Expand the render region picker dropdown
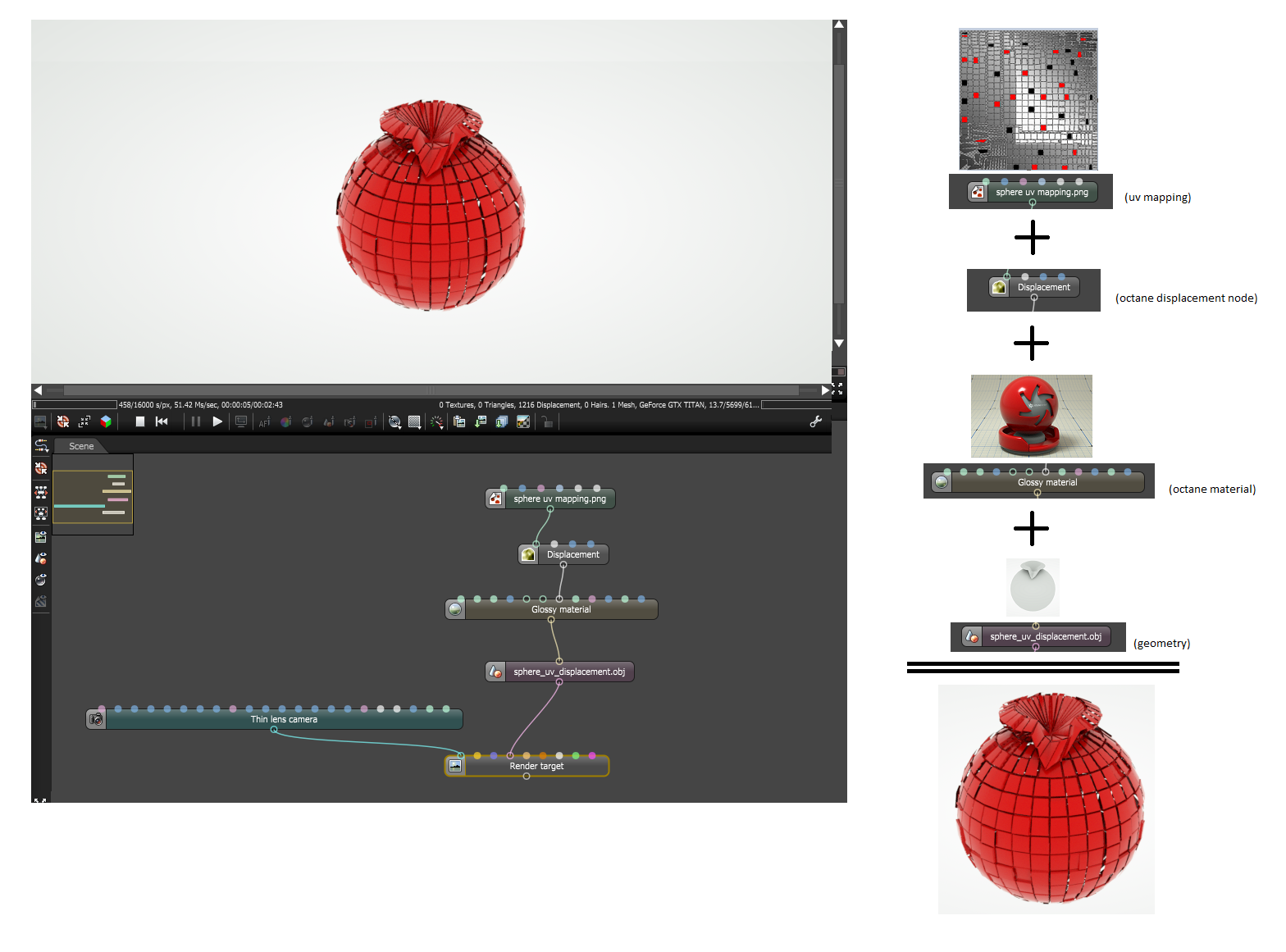The width and height of the screenshot is (1286, 952). coord(415,421)
